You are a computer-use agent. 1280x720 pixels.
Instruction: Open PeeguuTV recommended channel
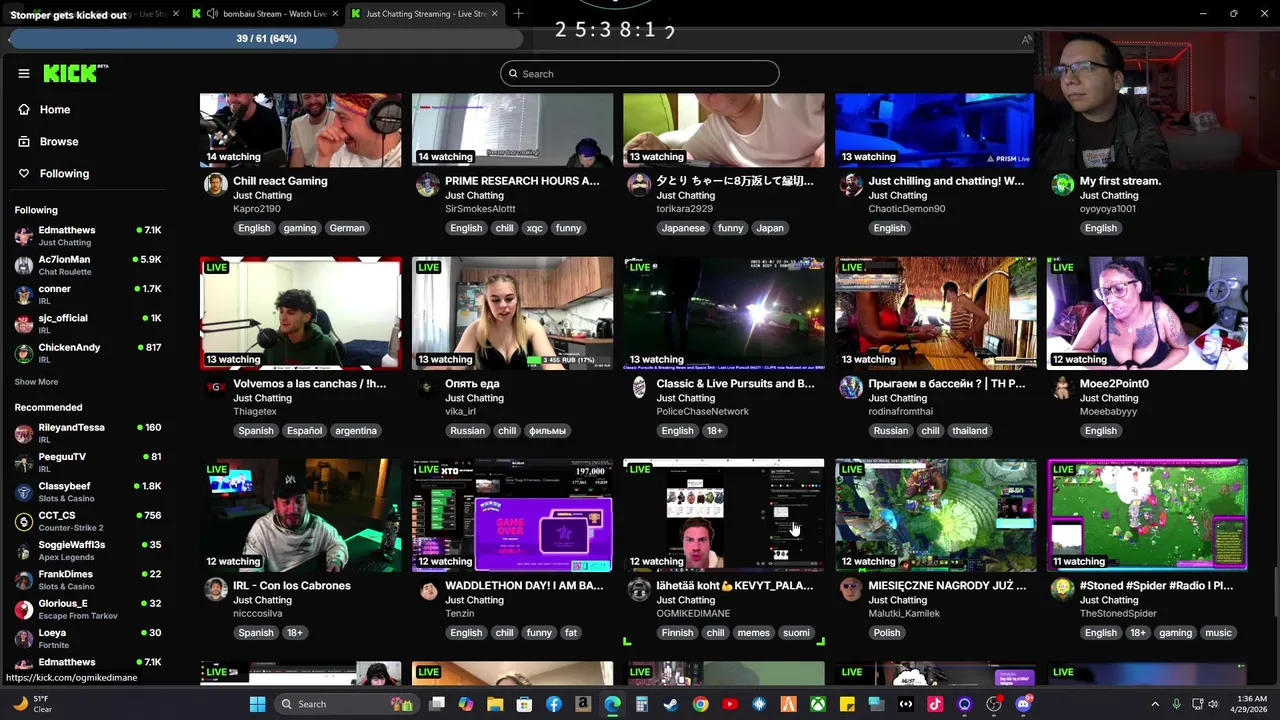pyautogui.click(x=88, y=462)
